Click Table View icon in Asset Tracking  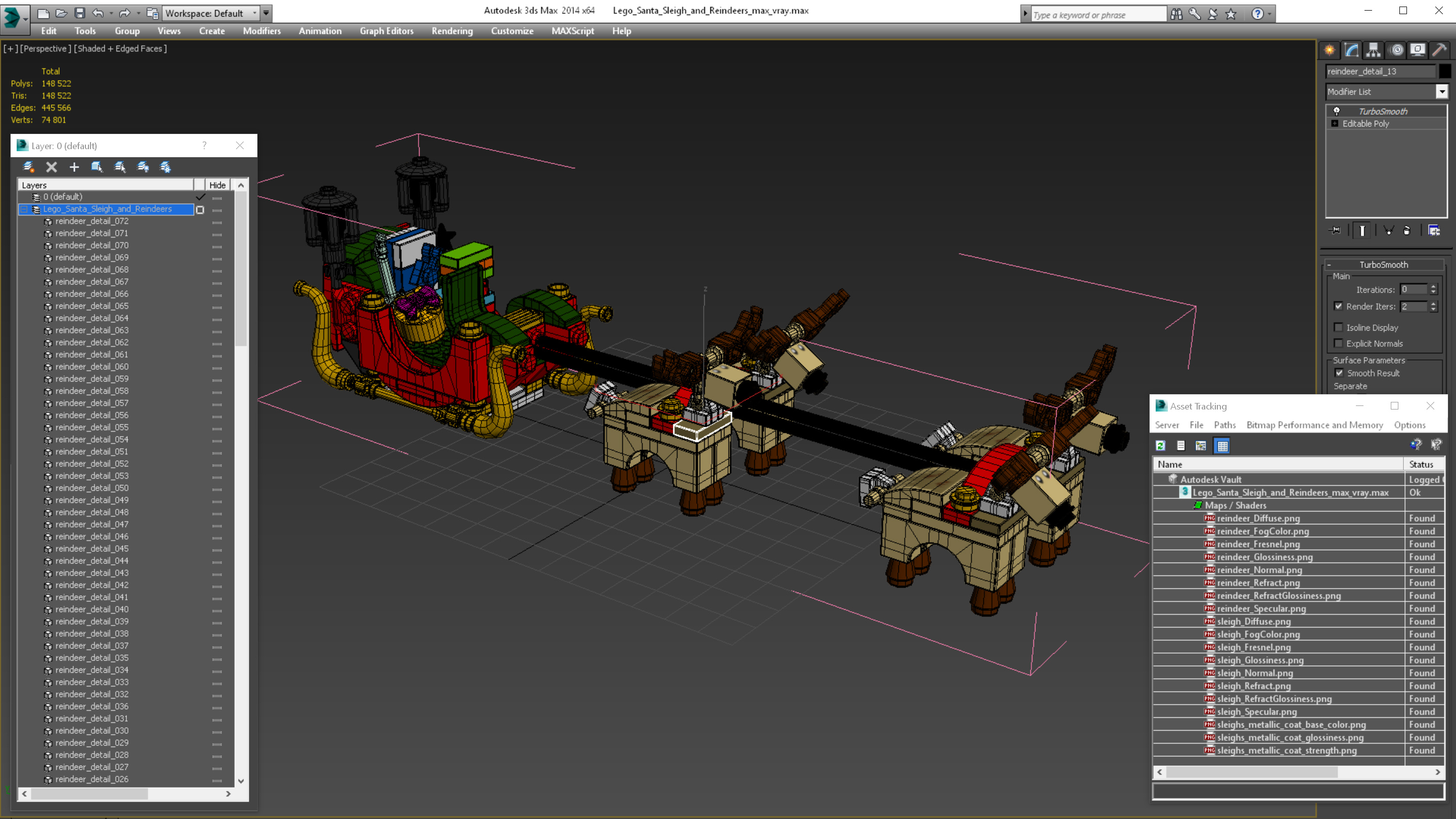tap(1222, 446)
